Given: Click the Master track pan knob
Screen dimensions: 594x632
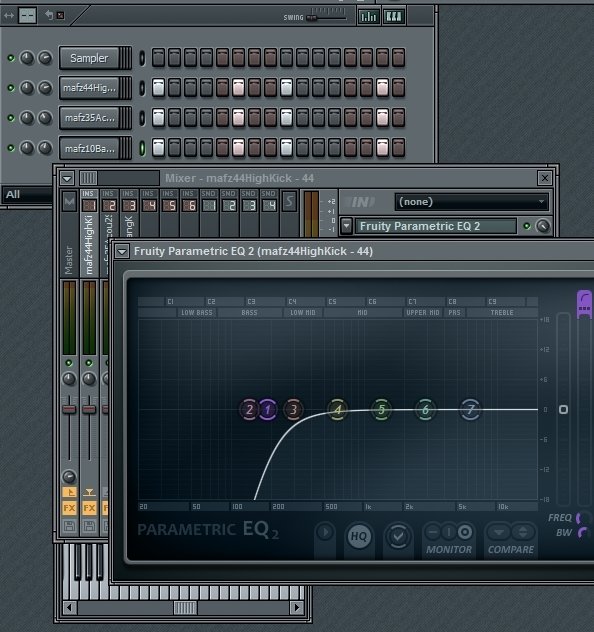Looking at the screenshot, I should pos(69,379).
